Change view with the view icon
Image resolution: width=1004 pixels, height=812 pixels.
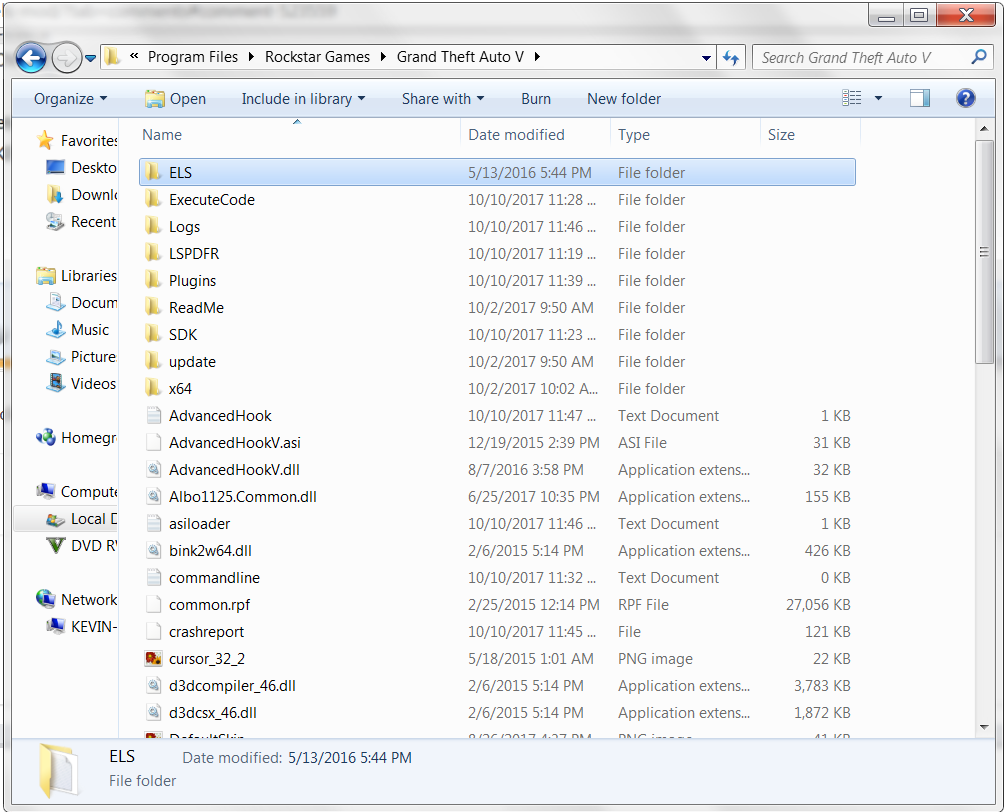coord(852,98)
